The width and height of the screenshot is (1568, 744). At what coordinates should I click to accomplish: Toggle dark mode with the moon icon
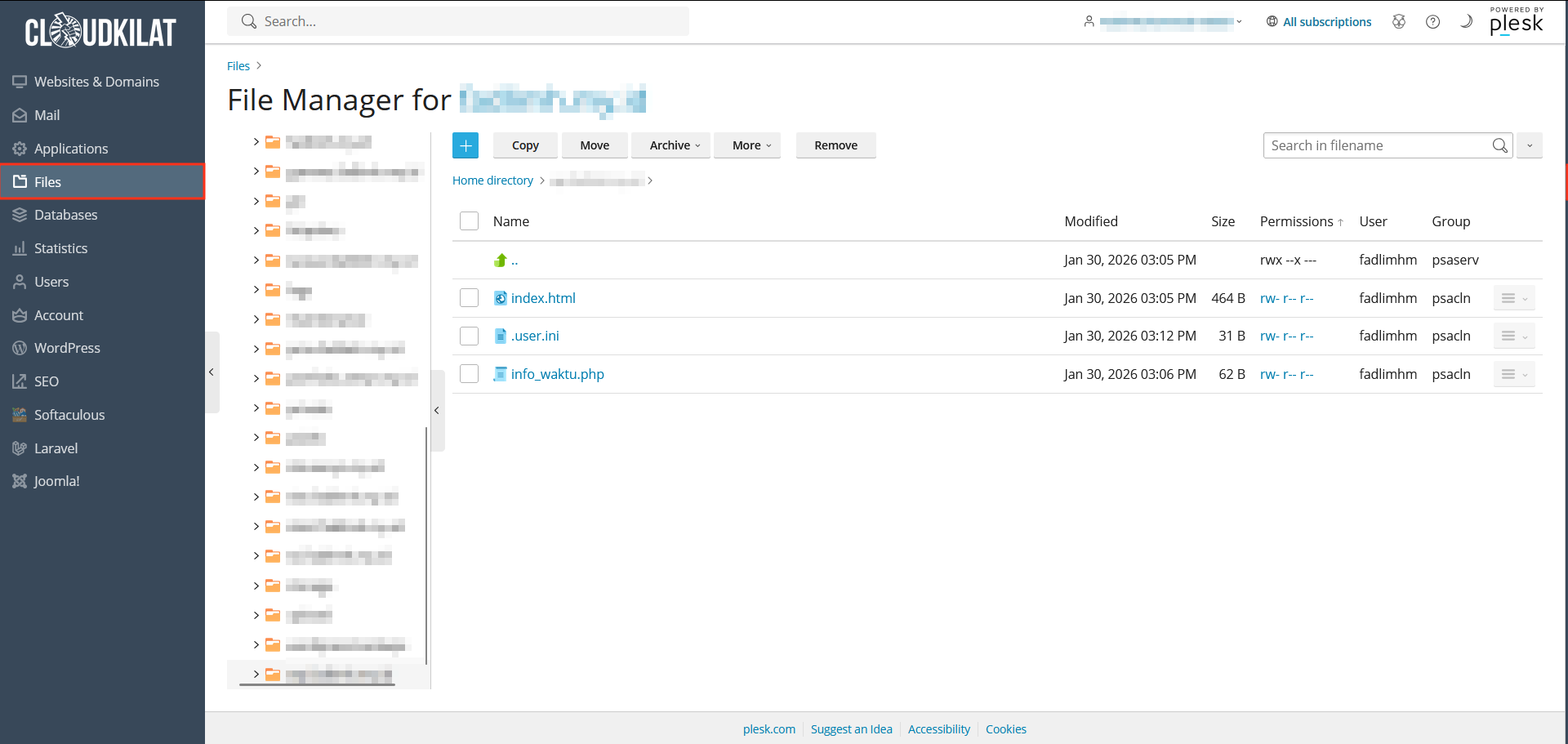[1468, 22]
